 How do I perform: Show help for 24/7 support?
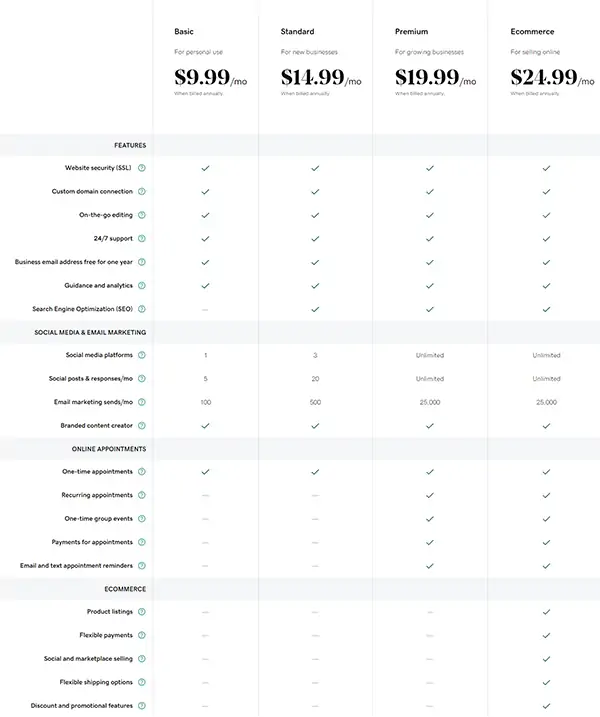[142, 238]
